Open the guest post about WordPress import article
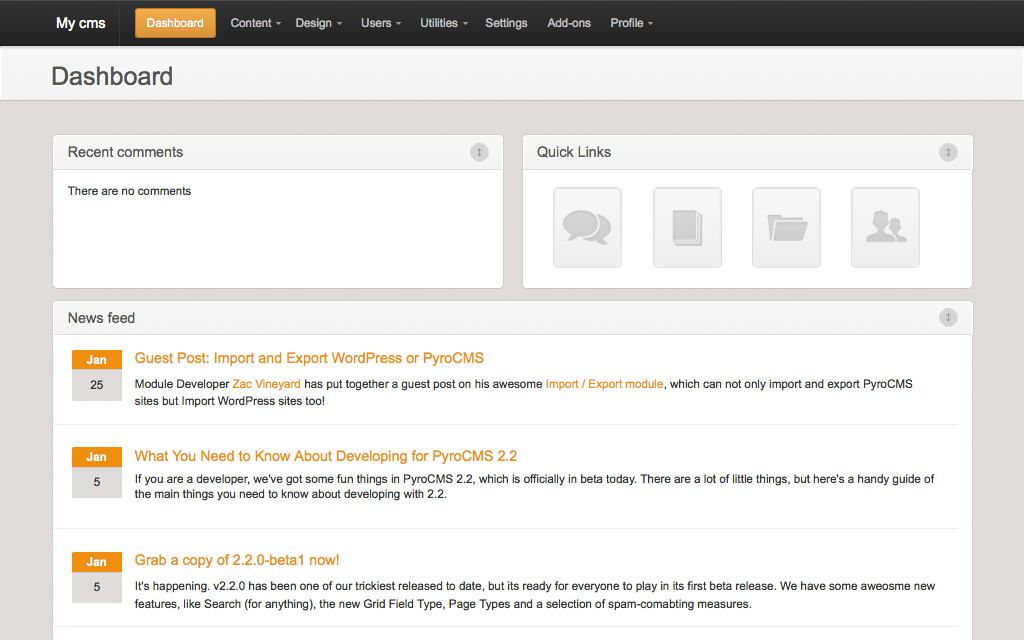The width and height of the screenshot is (1024, 640). [308, 357]
